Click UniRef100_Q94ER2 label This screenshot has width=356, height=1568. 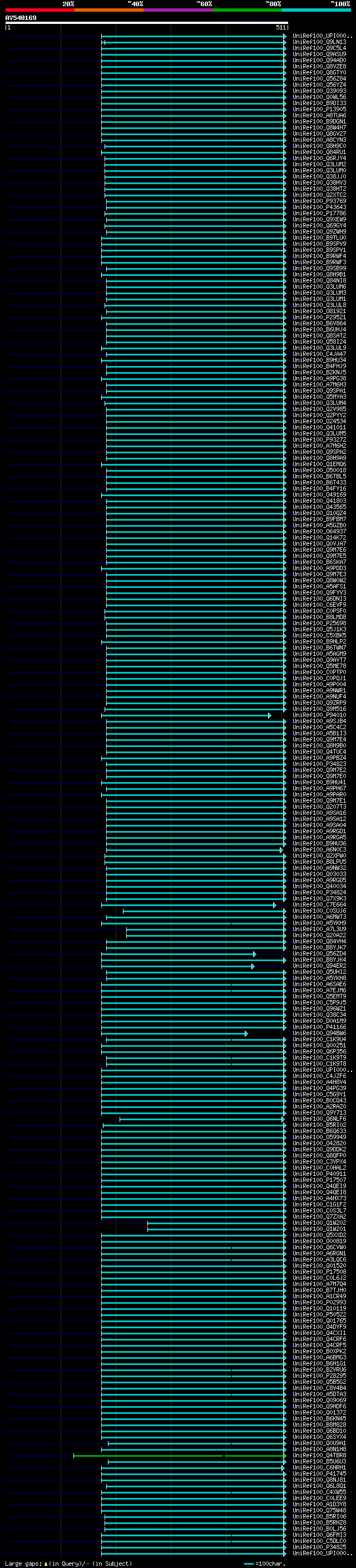point(319,966)
